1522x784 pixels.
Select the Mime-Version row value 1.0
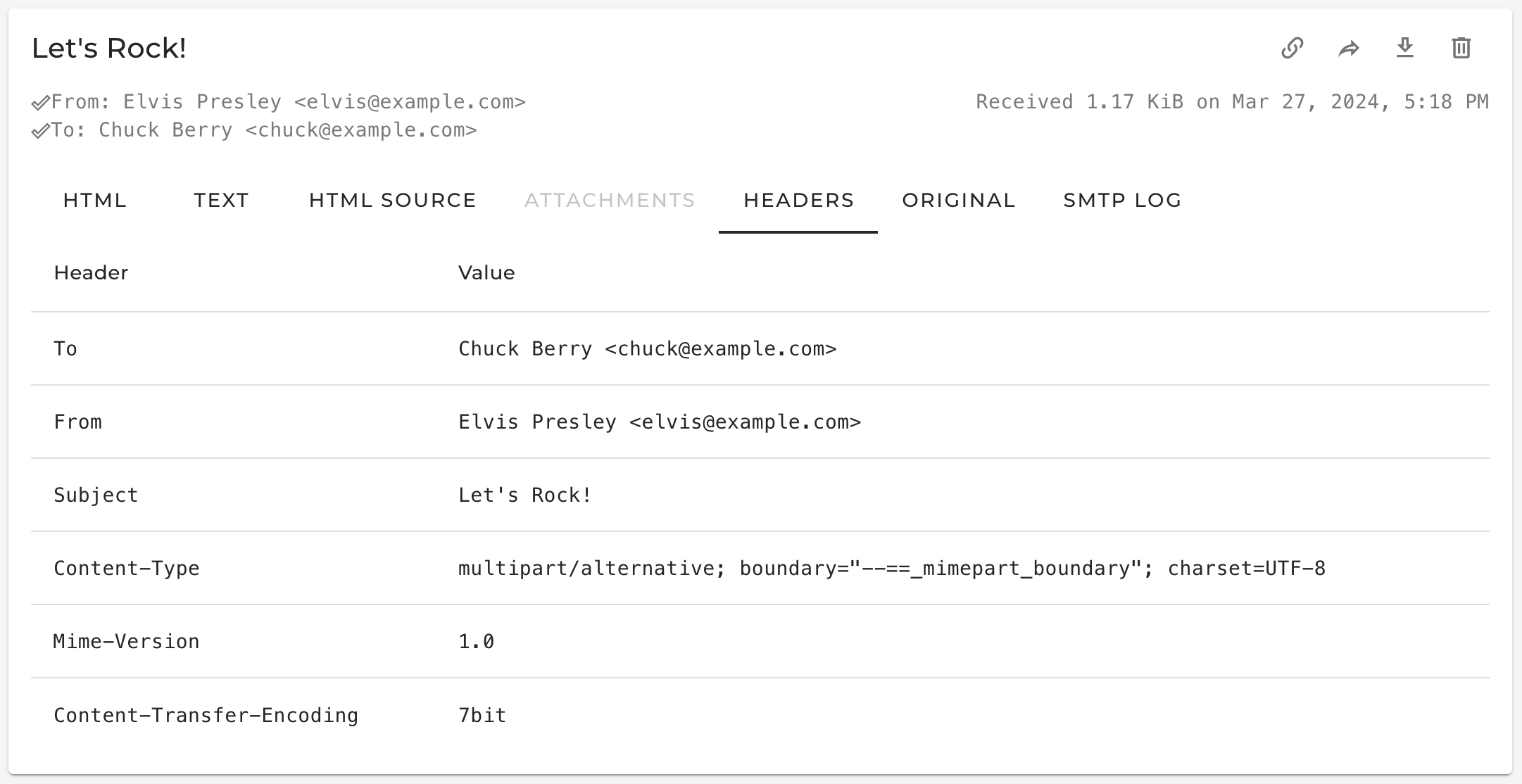click(x=477, y=641)
